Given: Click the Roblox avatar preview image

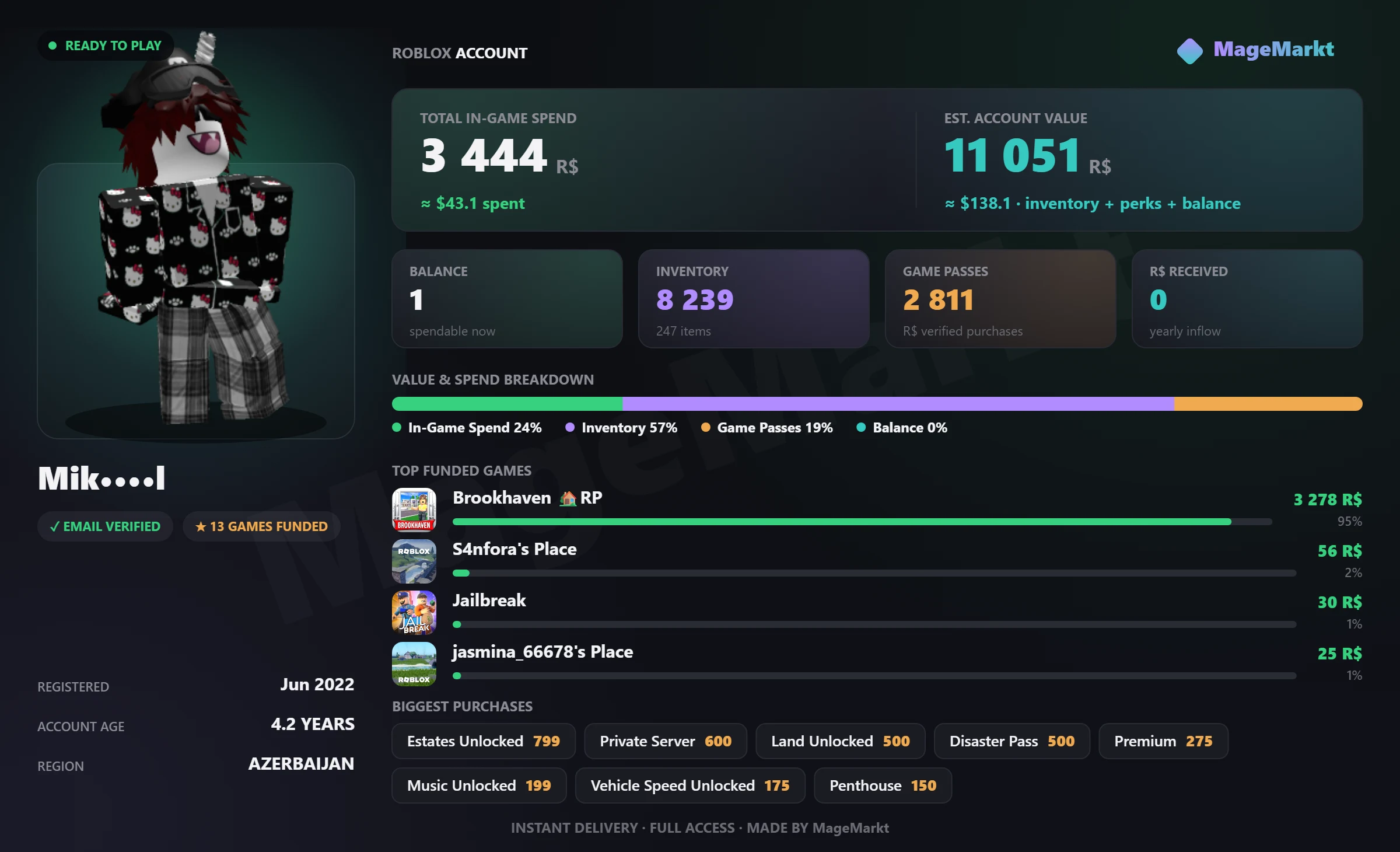Looking at the screenshot, I should pos(196,233).
